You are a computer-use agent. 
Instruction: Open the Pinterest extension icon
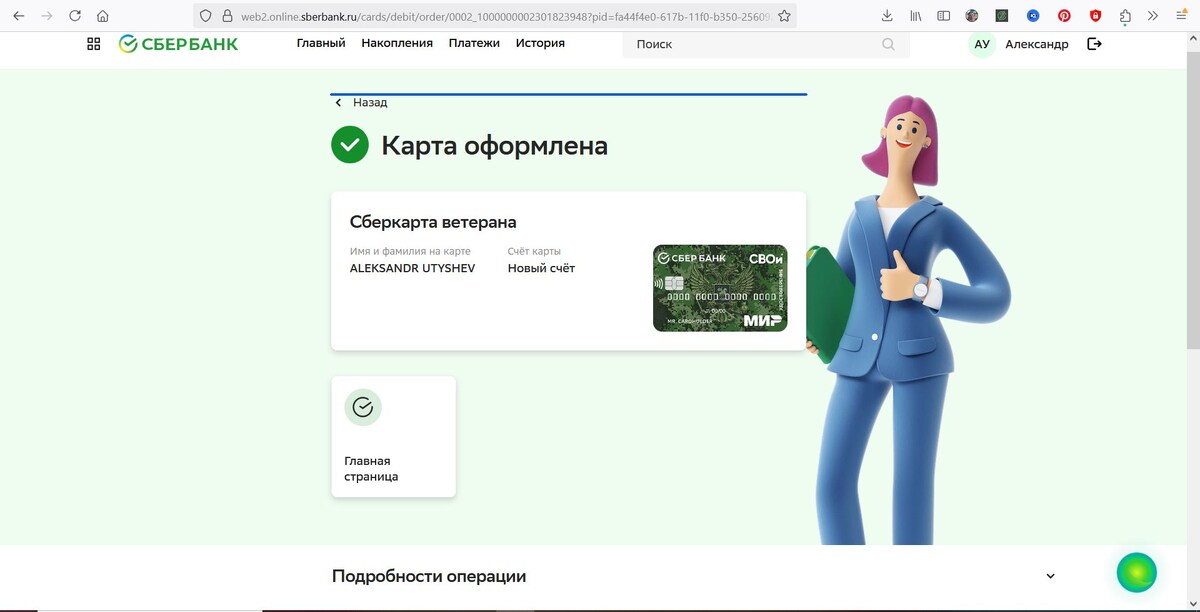click(1064, 16)
